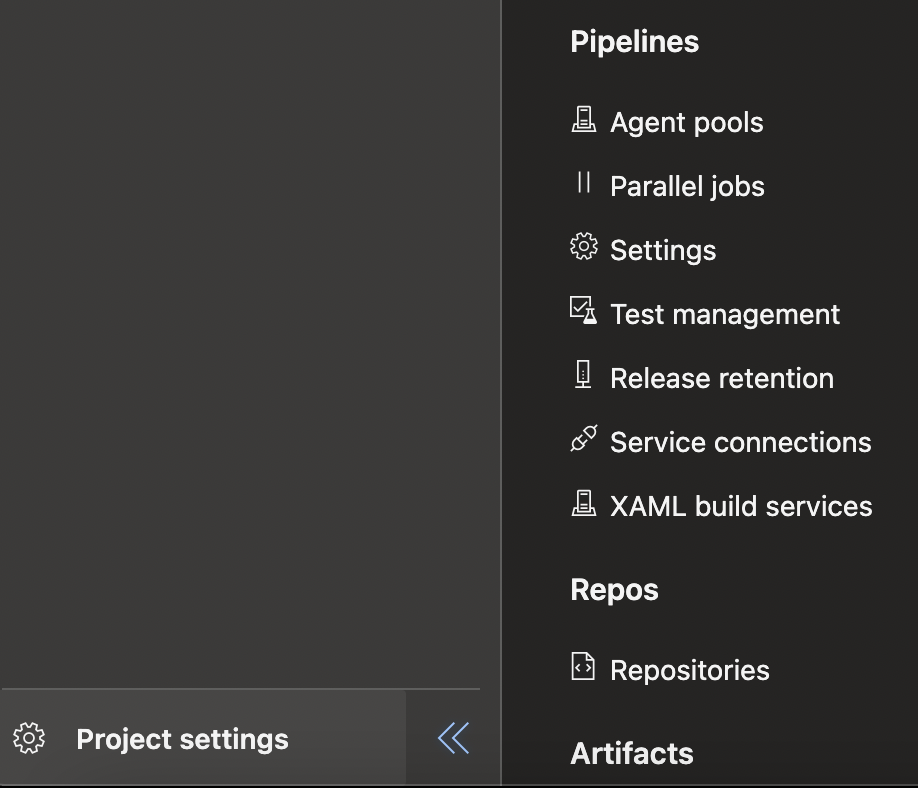Image resolution: width=918 pixels, height=788 pixels.
Task: Go to Parallel jobs
Action: point(687,187)
